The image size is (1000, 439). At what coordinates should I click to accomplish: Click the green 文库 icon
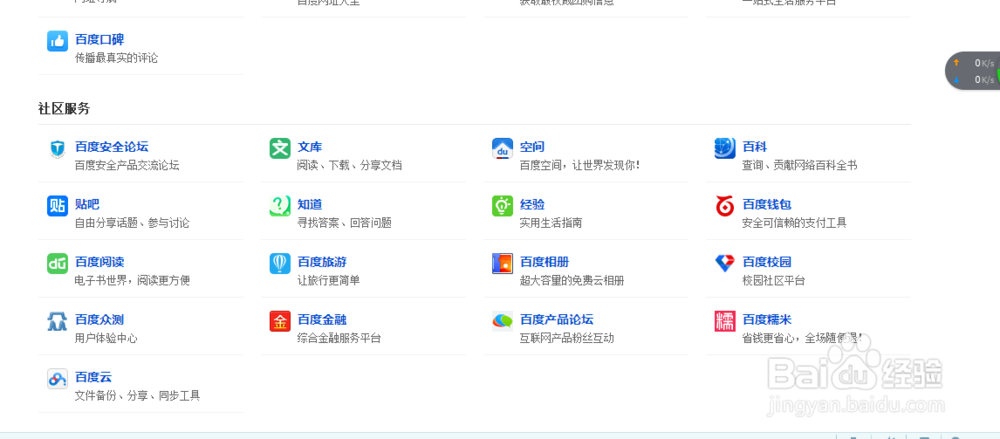[x=280, y=149]
